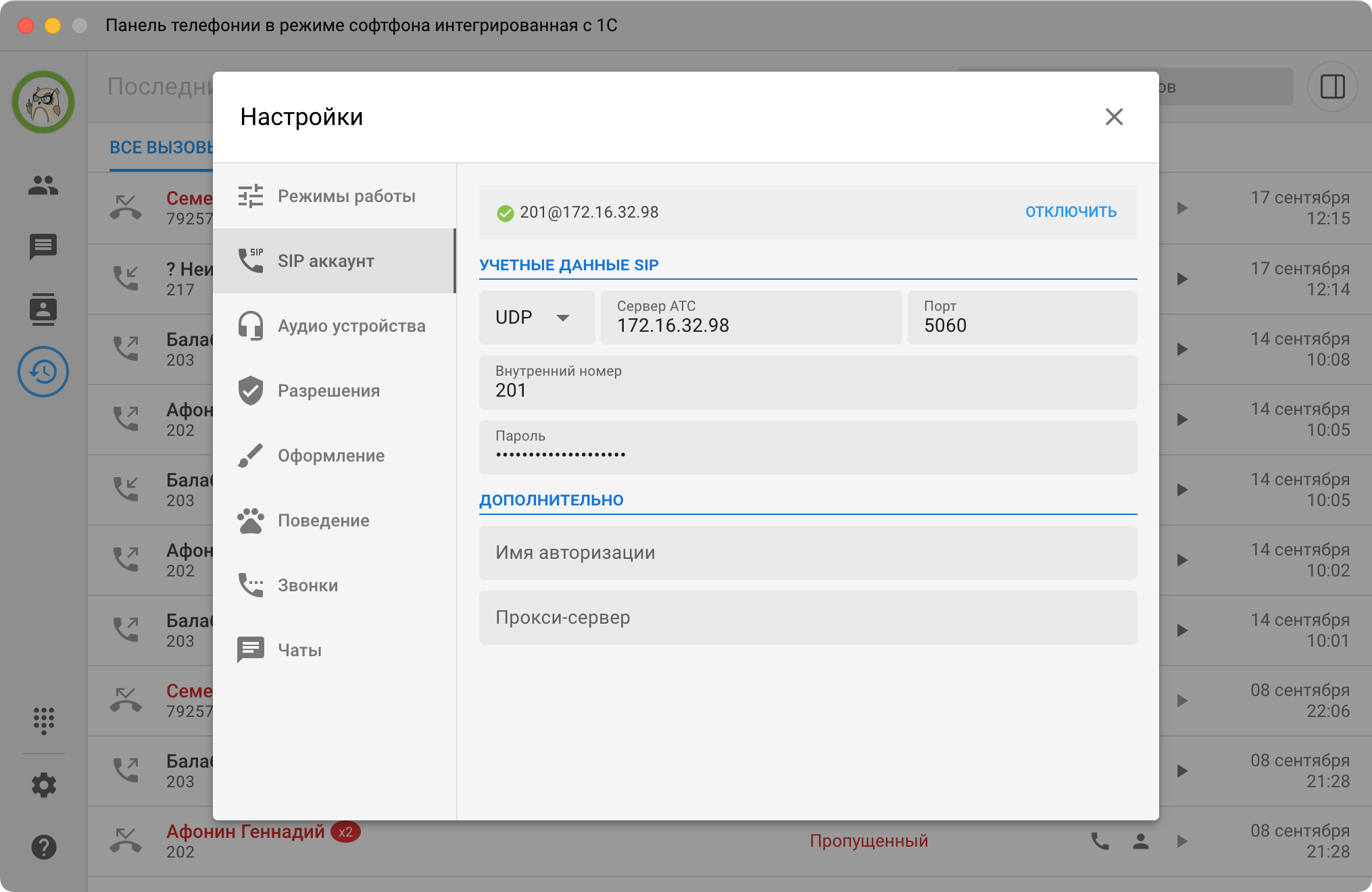1372x892 pixels.
Task: Open contact card icon for Афонин Геннадий
Action: click(x=1141, y=841)
